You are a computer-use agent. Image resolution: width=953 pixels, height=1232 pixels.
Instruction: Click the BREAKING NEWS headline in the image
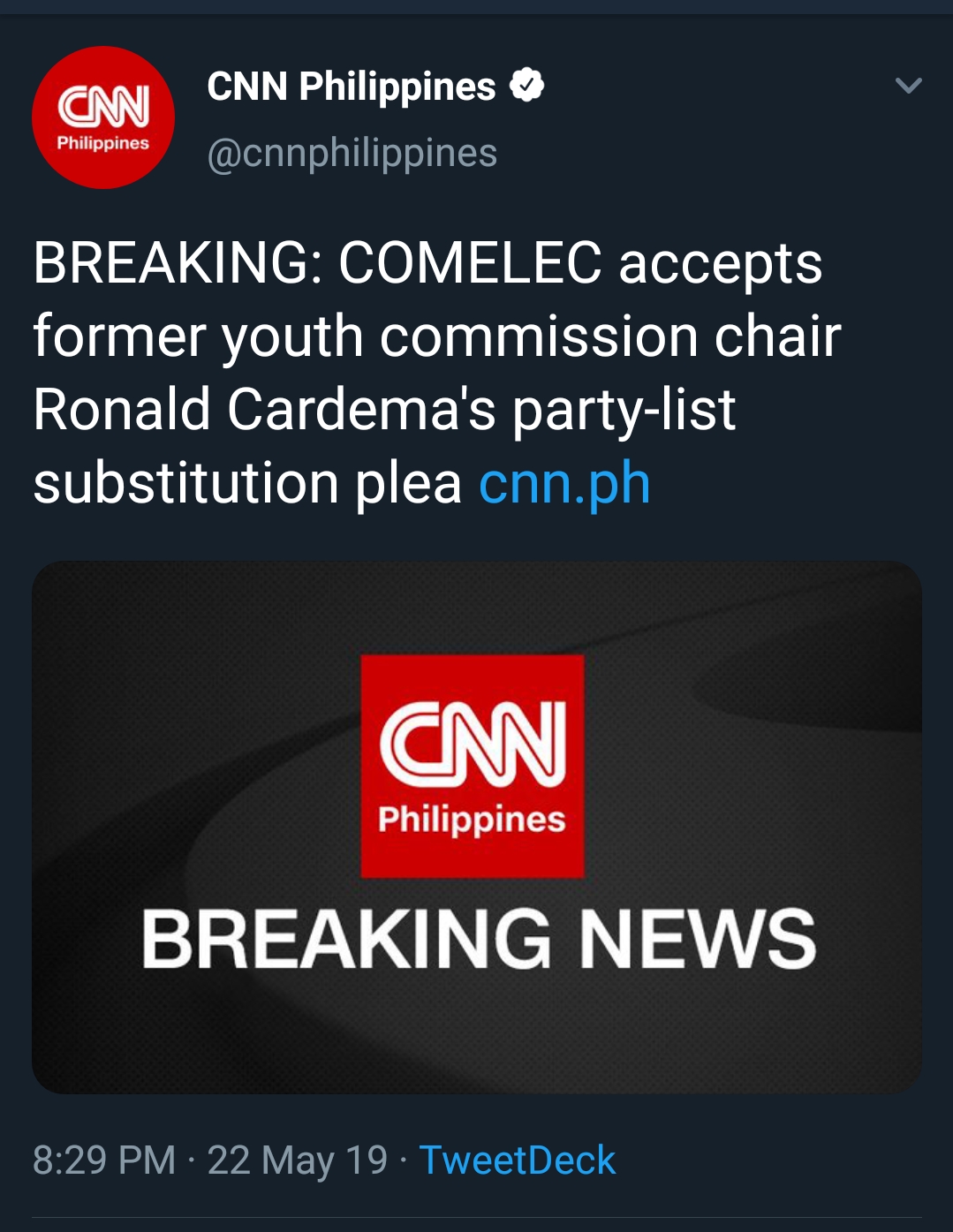[x=478, y=940]
